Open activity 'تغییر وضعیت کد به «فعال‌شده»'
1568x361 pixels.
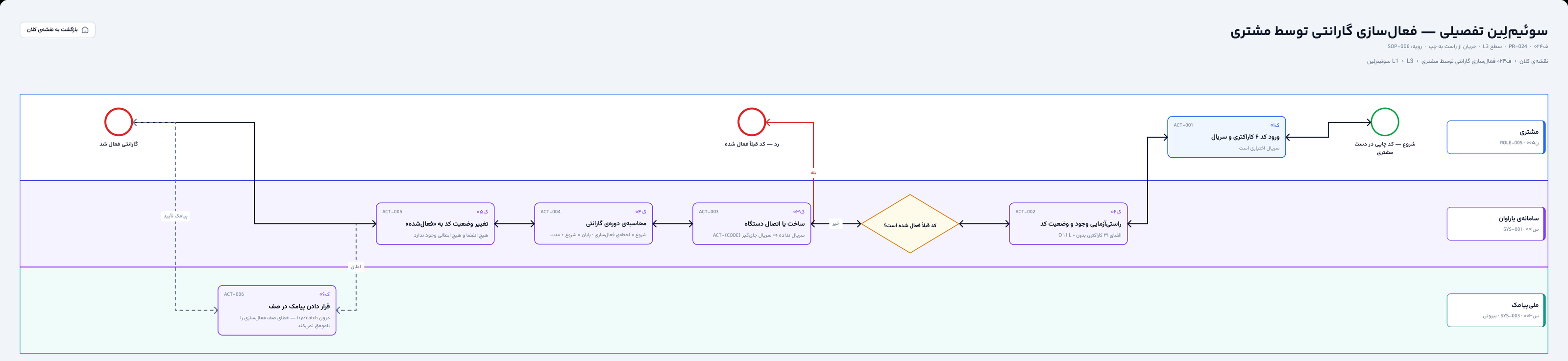pyautogui.click(x=435, y=223)
